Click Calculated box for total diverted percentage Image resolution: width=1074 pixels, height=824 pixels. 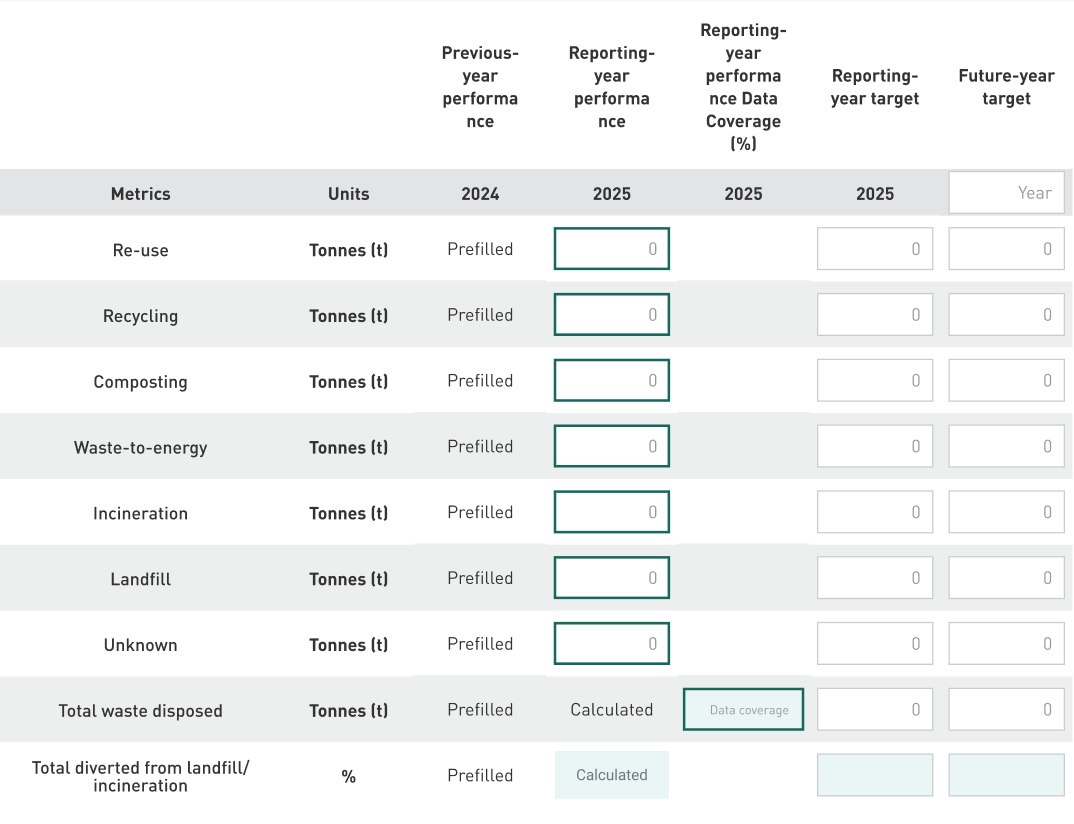pos(611,775)
